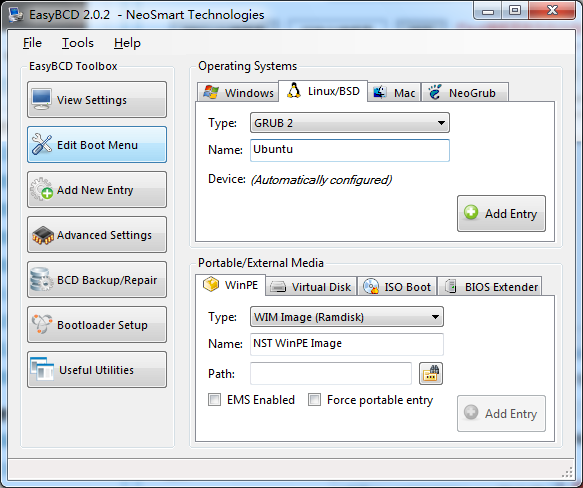The image size is (583, 488).
Task: Click Automatically configured device text
Action: (321, 180)
